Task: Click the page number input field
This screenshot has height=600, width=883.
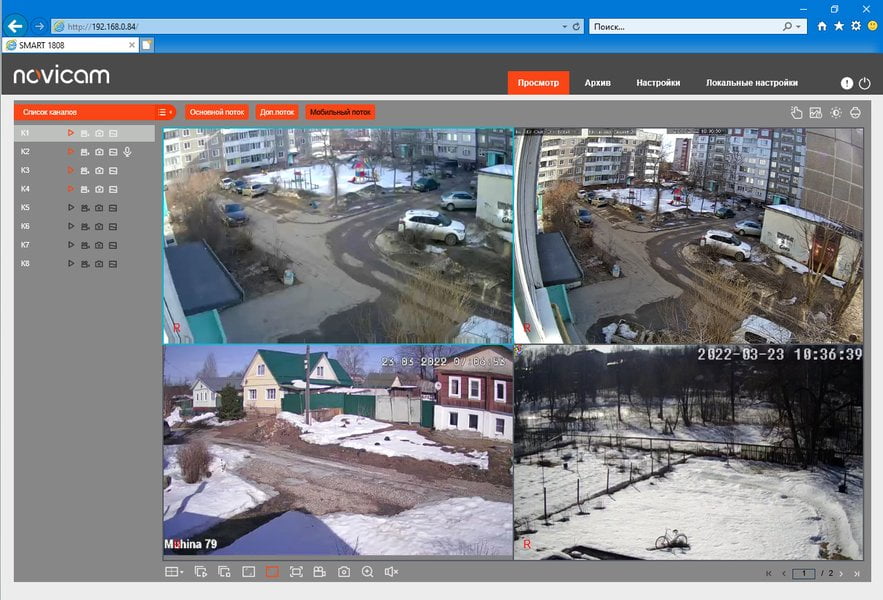Action: pos(804,573)
